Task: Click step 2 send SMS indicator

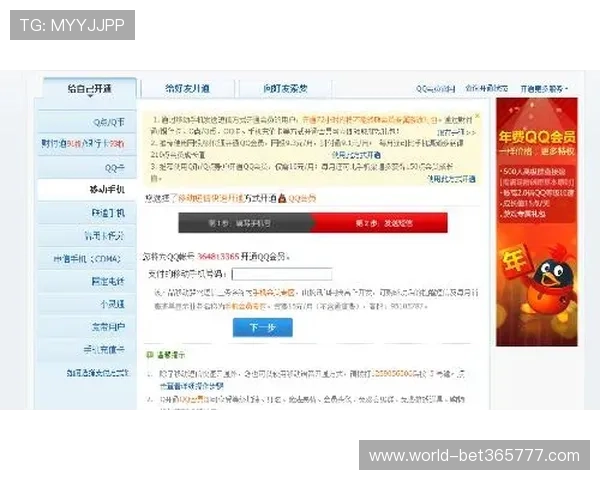Action: [380, 223]
